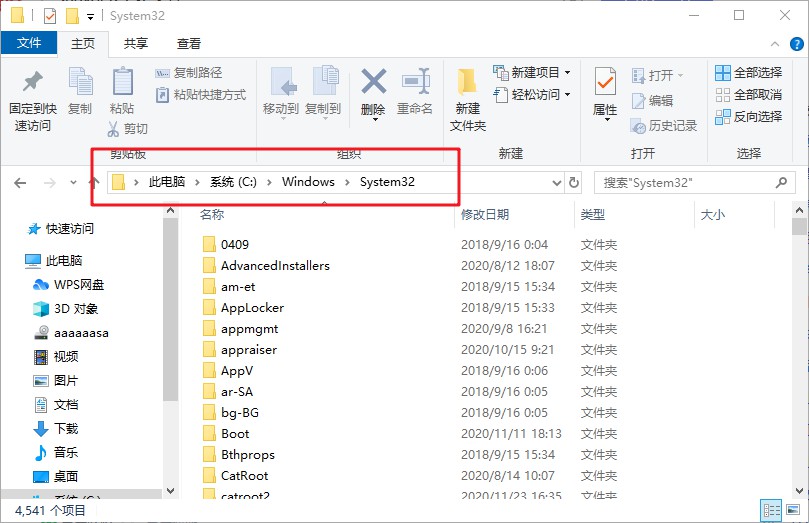809x523 pixels.
Task: Click Select all (全部选择)
Action: [749, 73]
